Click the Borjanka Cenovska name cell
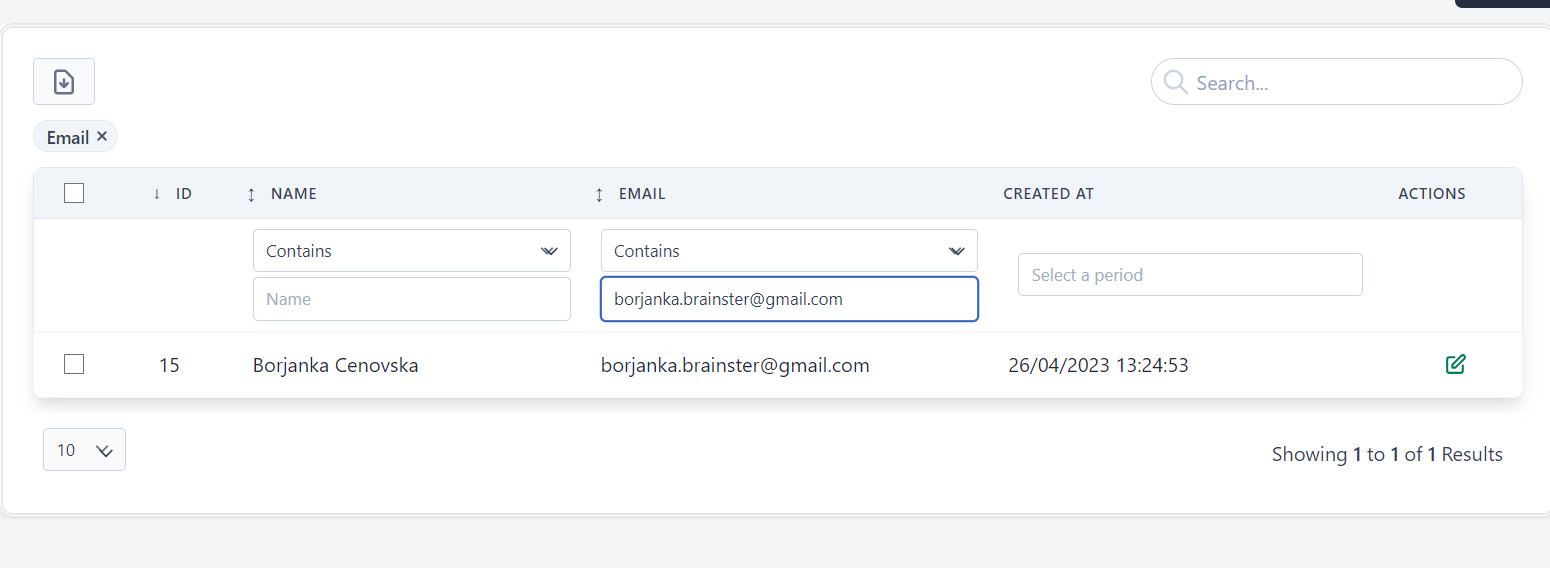Screen dimensions: 1550x568 click(335, 366)
